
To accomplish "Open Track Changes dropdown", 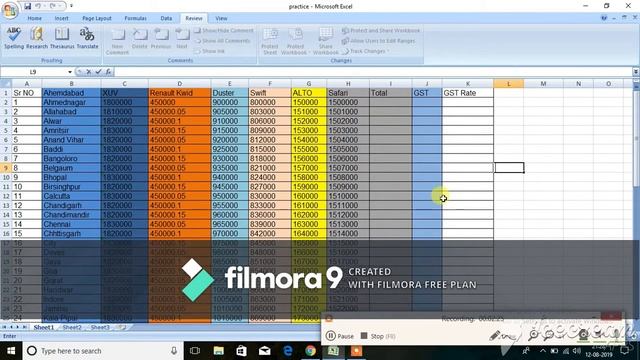I will [x=366, y=51].
